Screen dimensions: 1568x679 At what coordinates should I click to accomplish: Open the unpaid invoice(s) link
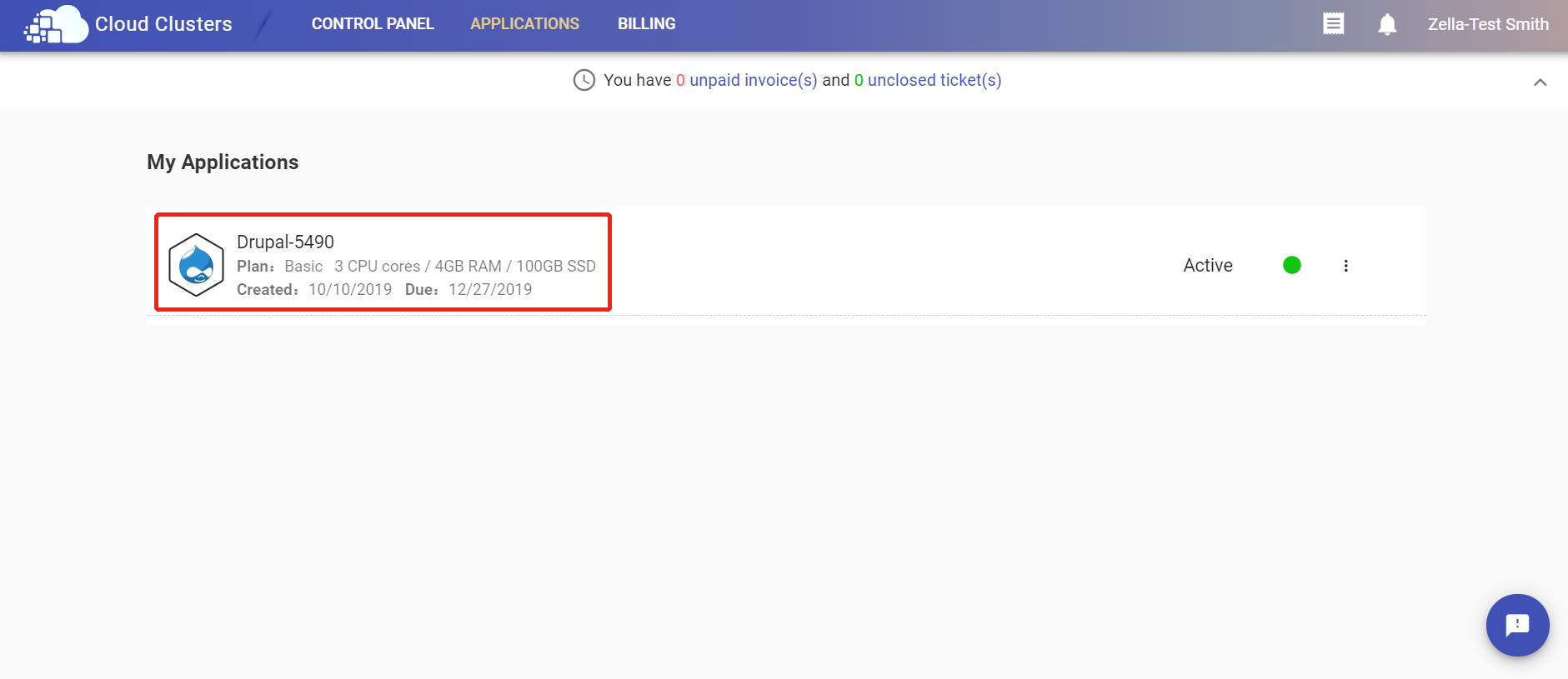tap(753, 80)
